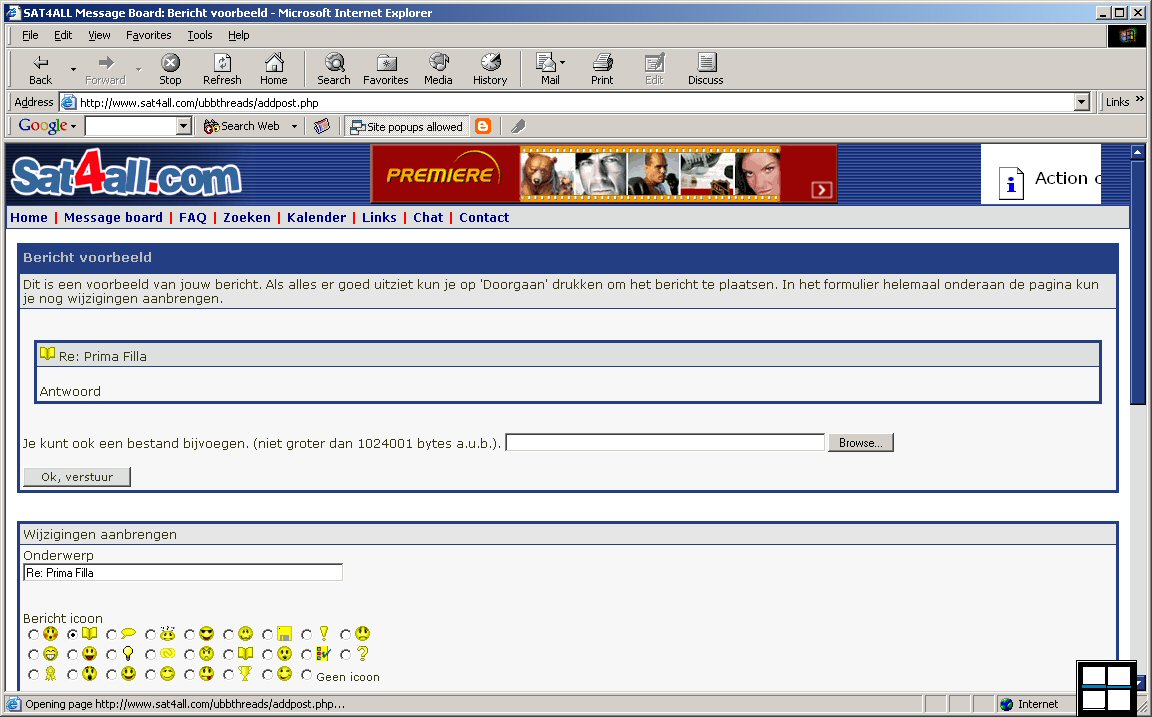Click the Google toolbar search input
The image size is (1152, 717).
[132, 126]
